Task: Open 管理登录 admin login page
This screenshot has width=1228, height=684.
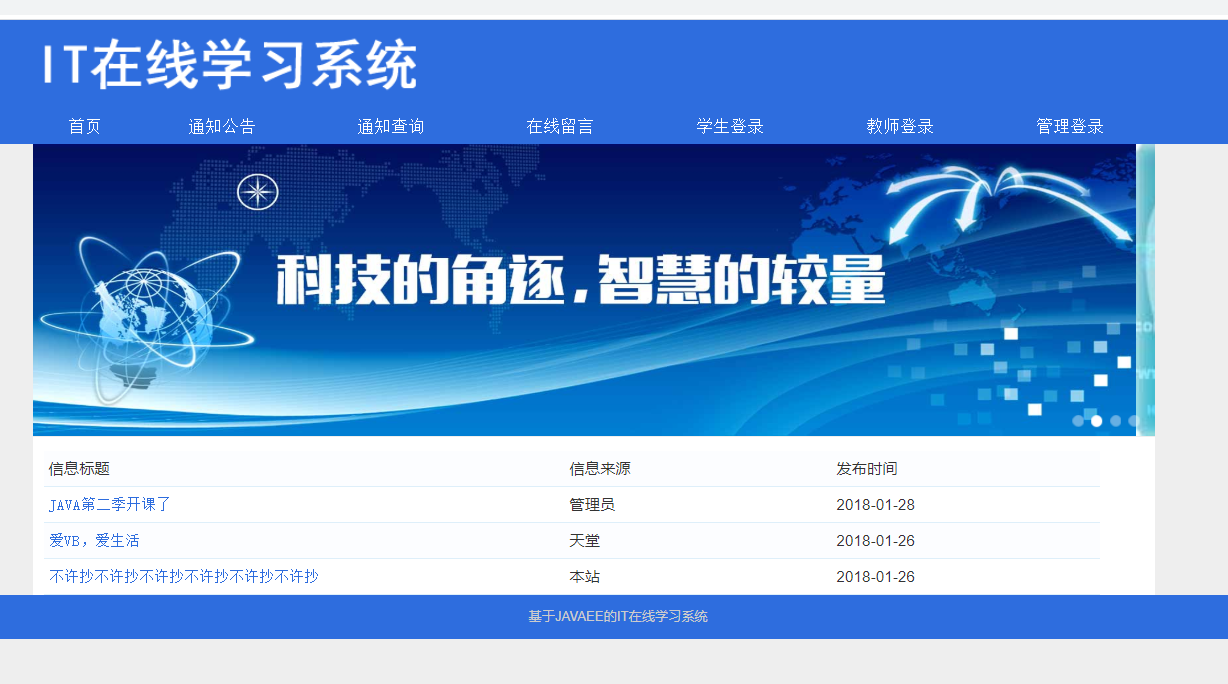Action: tap(1070, 126)
